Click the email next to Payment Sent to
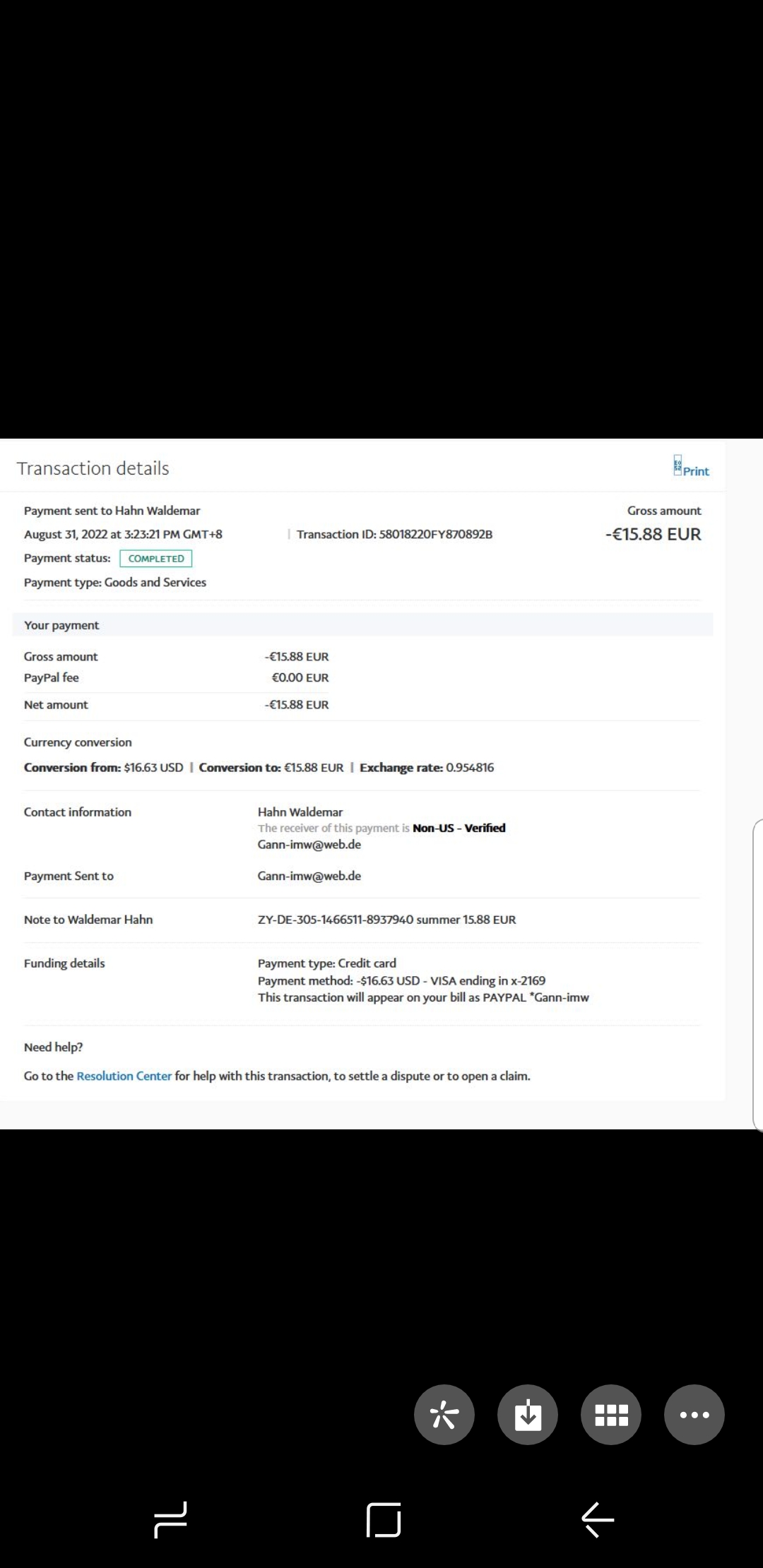The width and height of the screenshot is (763, 1568). (x=309, y=876)
